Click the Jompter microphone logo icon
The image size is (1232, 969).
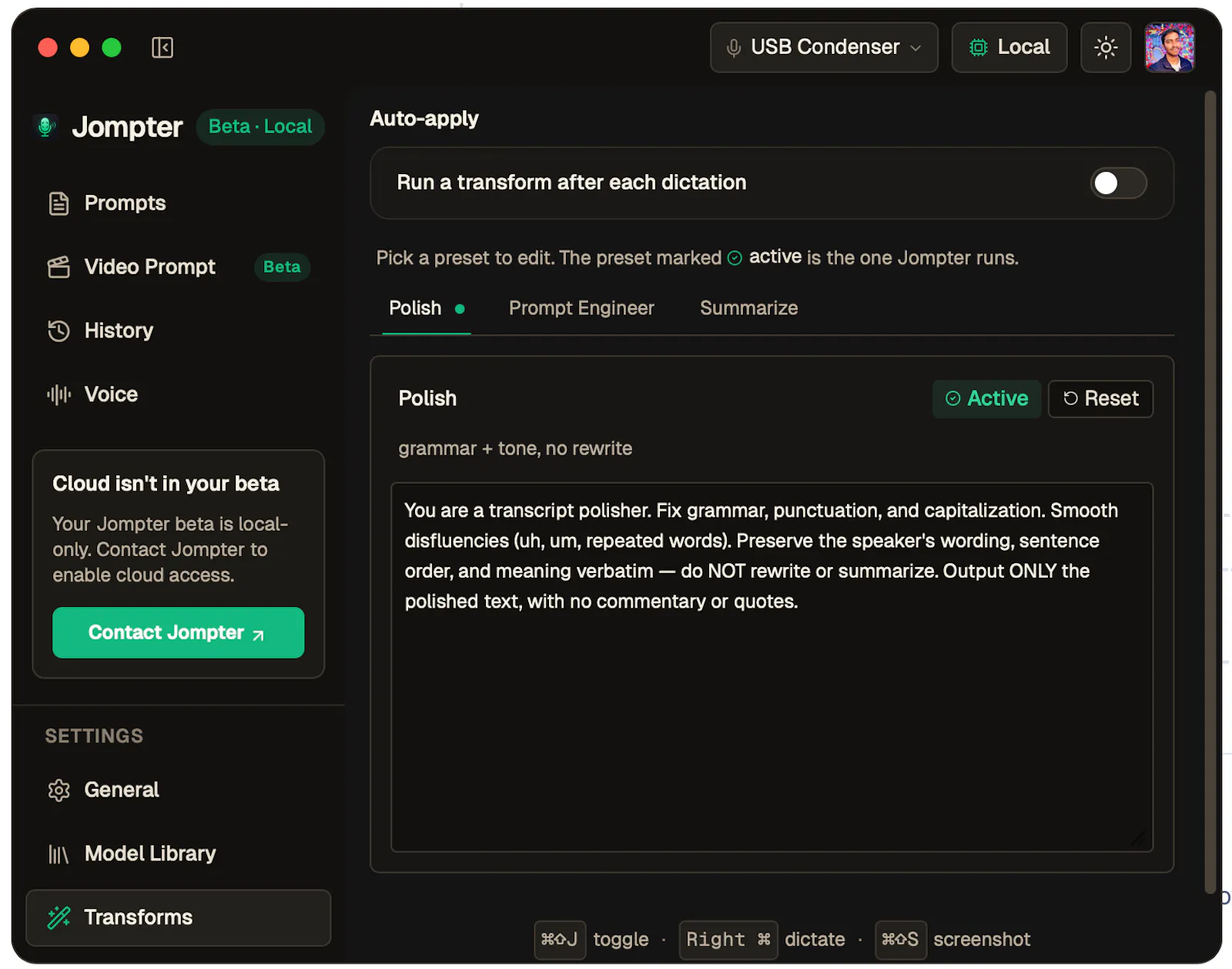coord(46,126)
